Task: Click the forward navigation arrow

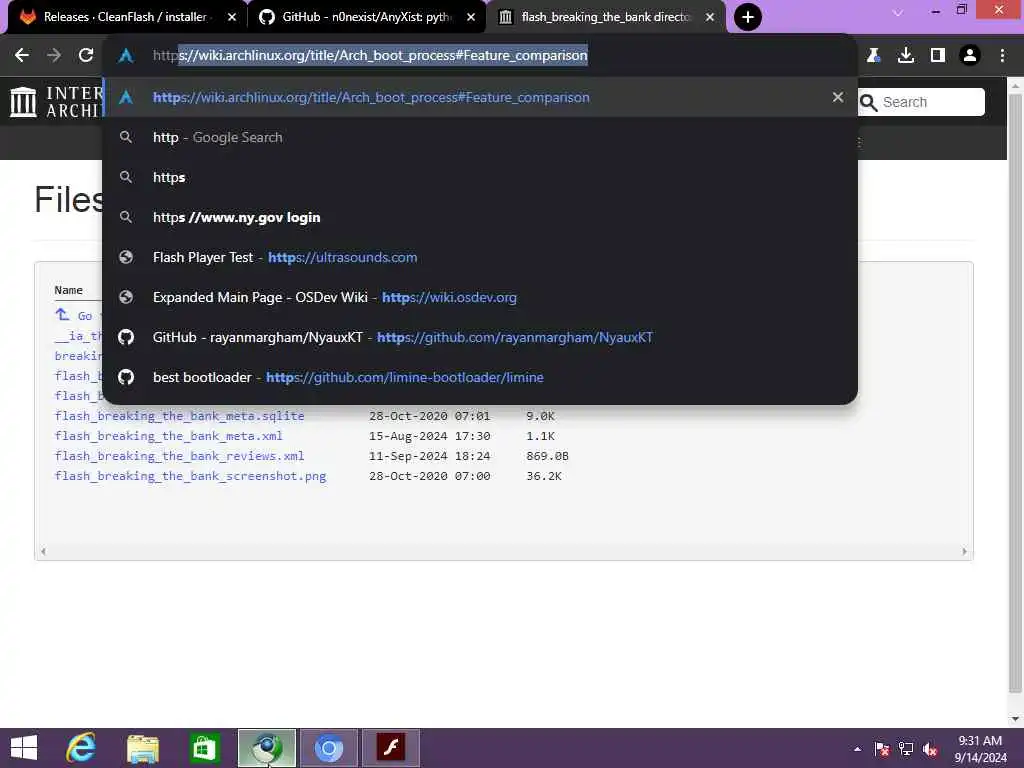Action: (54, 56)
